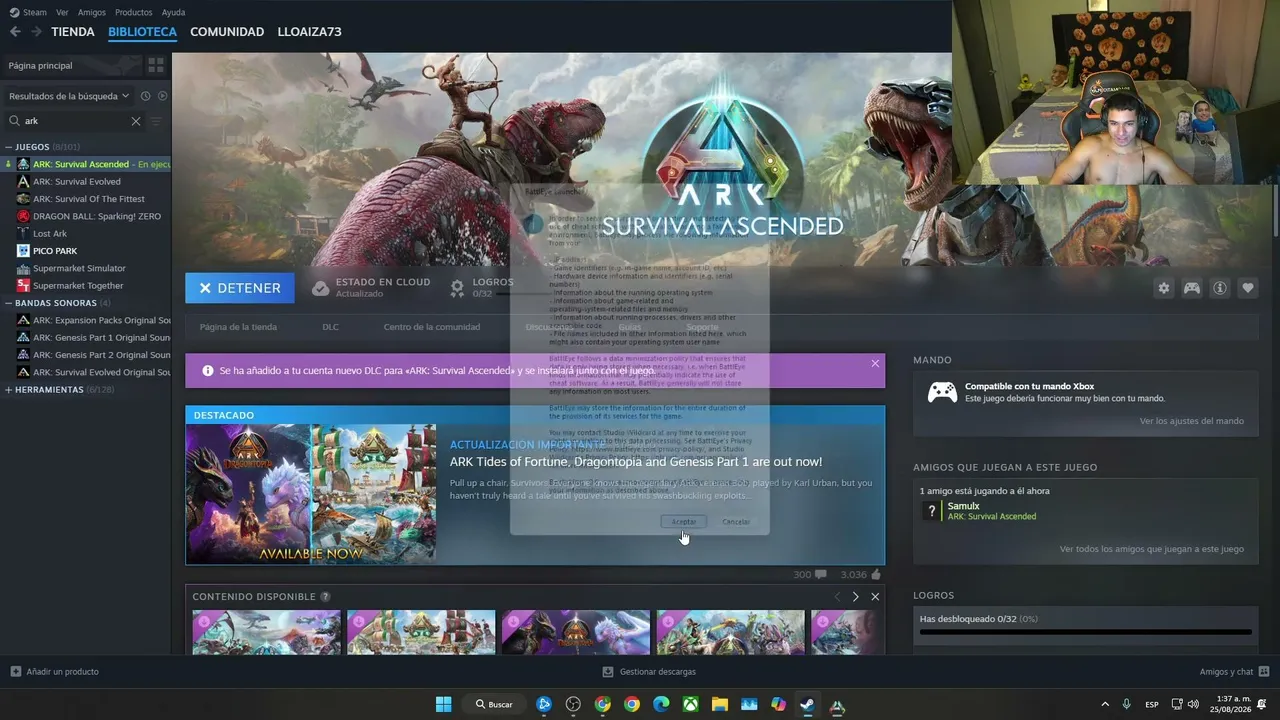
Task: Switch to the COMUNIDAD tab
Action: 227,32
